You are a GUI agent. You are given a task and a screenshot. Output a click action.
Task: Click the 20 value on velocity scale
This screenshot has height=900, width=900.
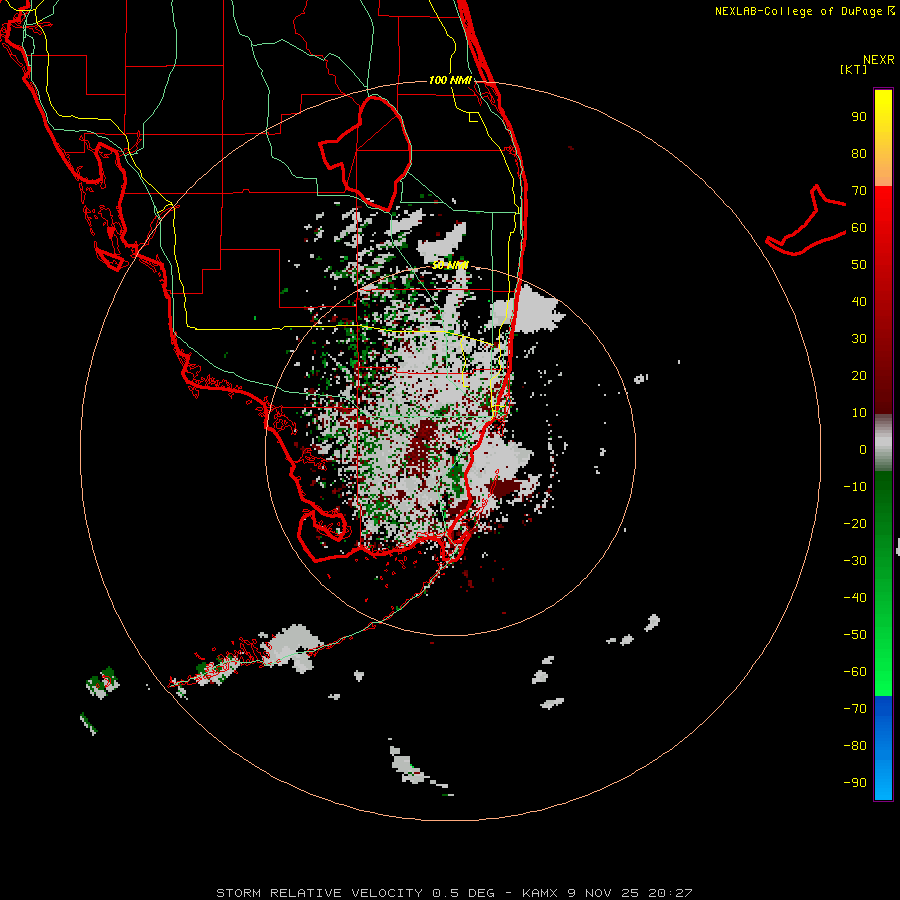(x=859, y=376)
